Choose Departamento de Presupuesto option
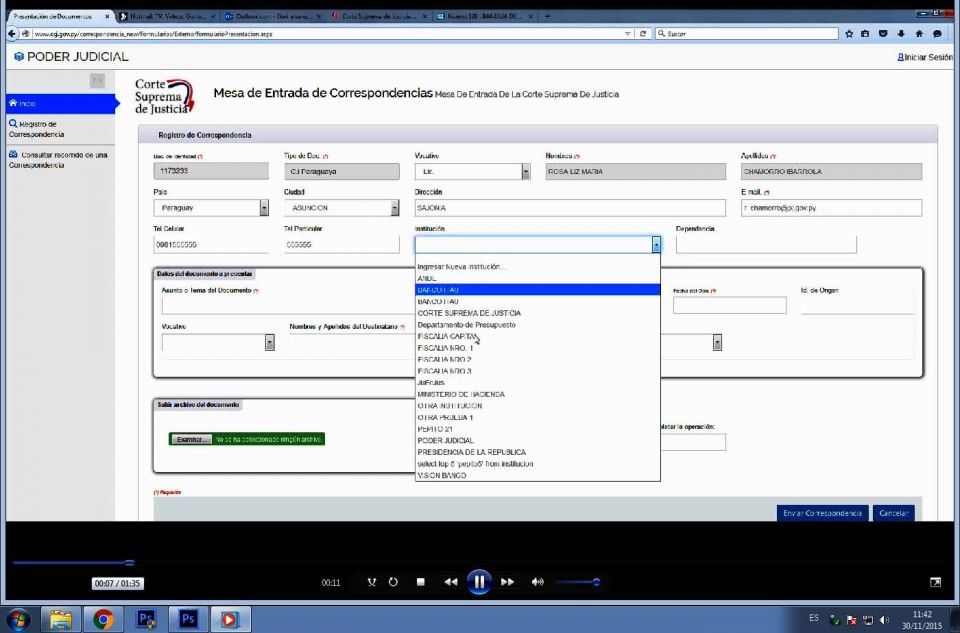Screen dimensions: 960x633 click(538, 324)
